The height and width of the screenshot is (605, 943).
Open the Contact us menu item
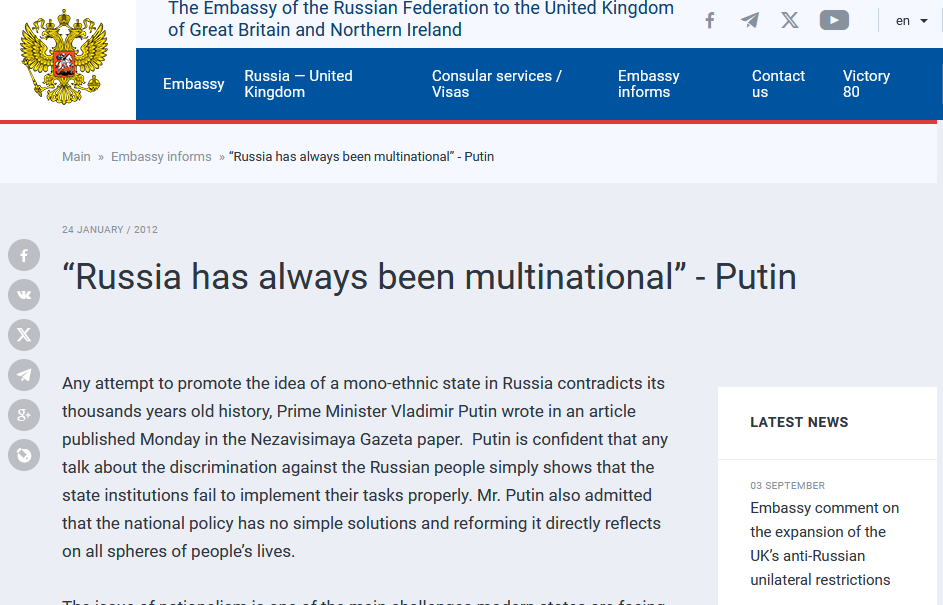778,84
